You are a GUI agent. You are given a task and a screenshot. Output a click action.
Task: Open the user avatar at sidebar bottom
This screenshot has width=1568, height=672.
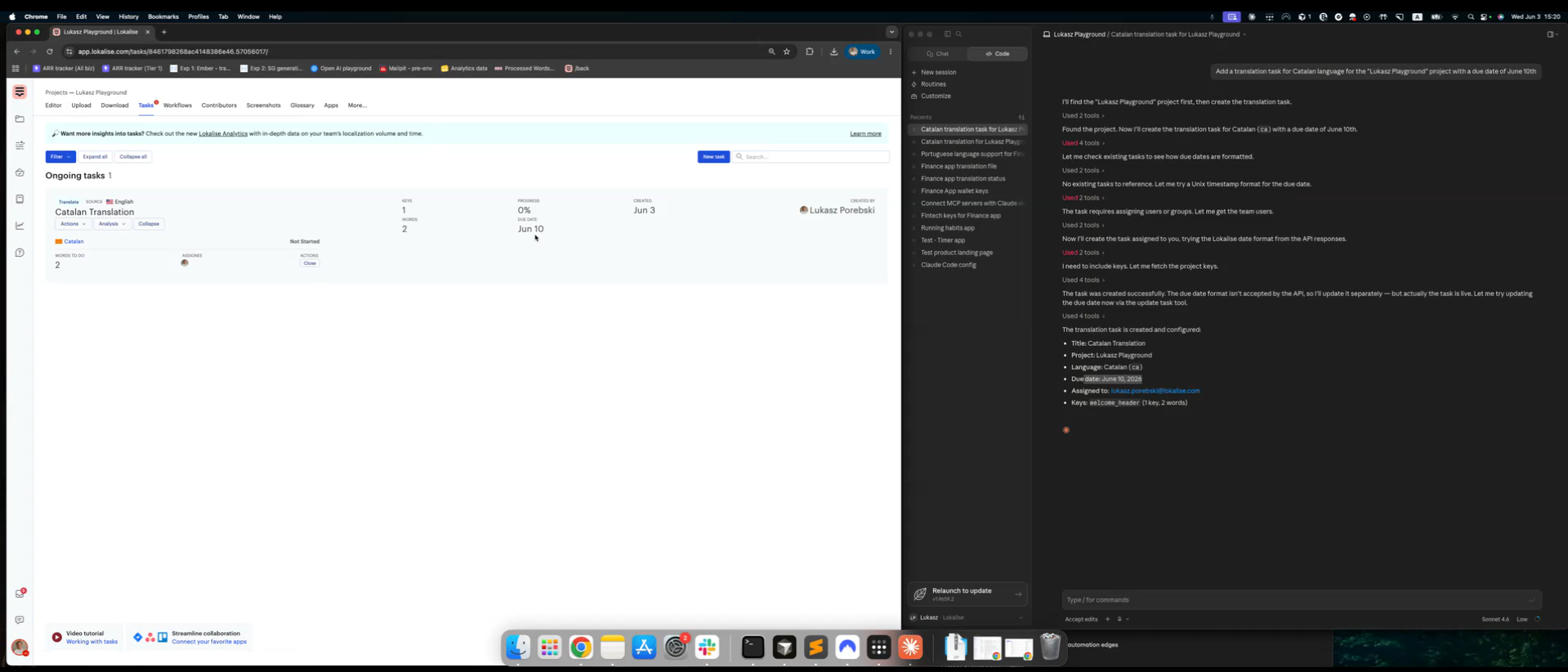coord(20,647)
